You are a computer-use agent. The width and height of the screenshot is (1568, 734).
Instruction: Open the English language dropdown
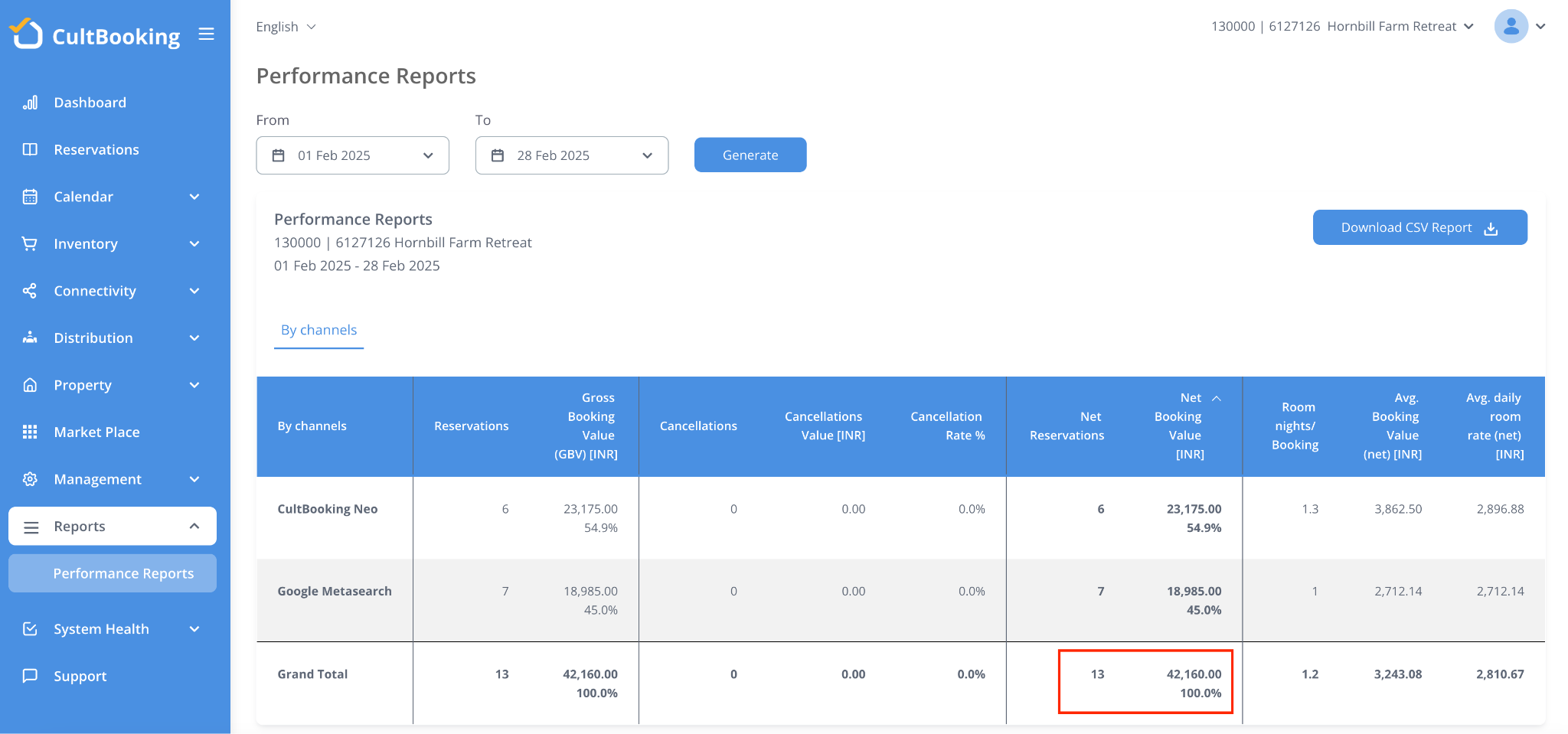pos(286,27)
